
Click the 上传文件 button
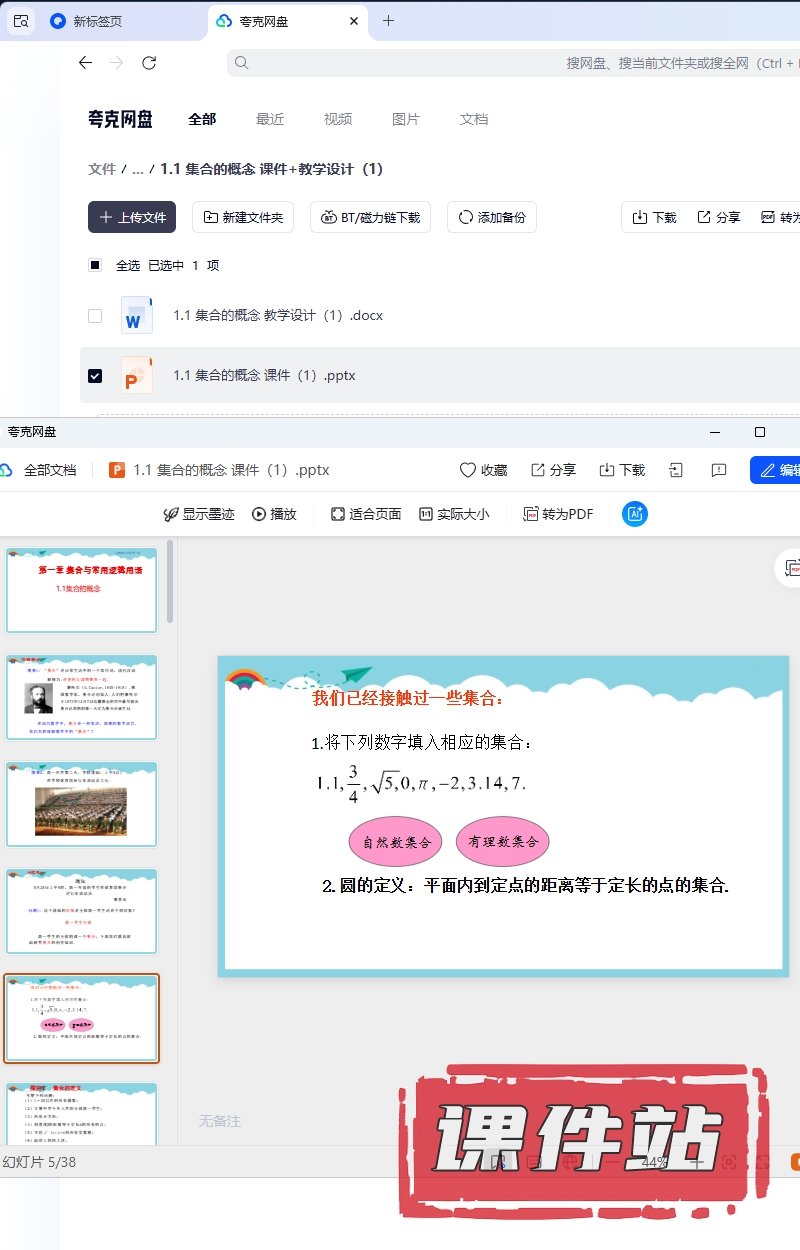[132, 217]
